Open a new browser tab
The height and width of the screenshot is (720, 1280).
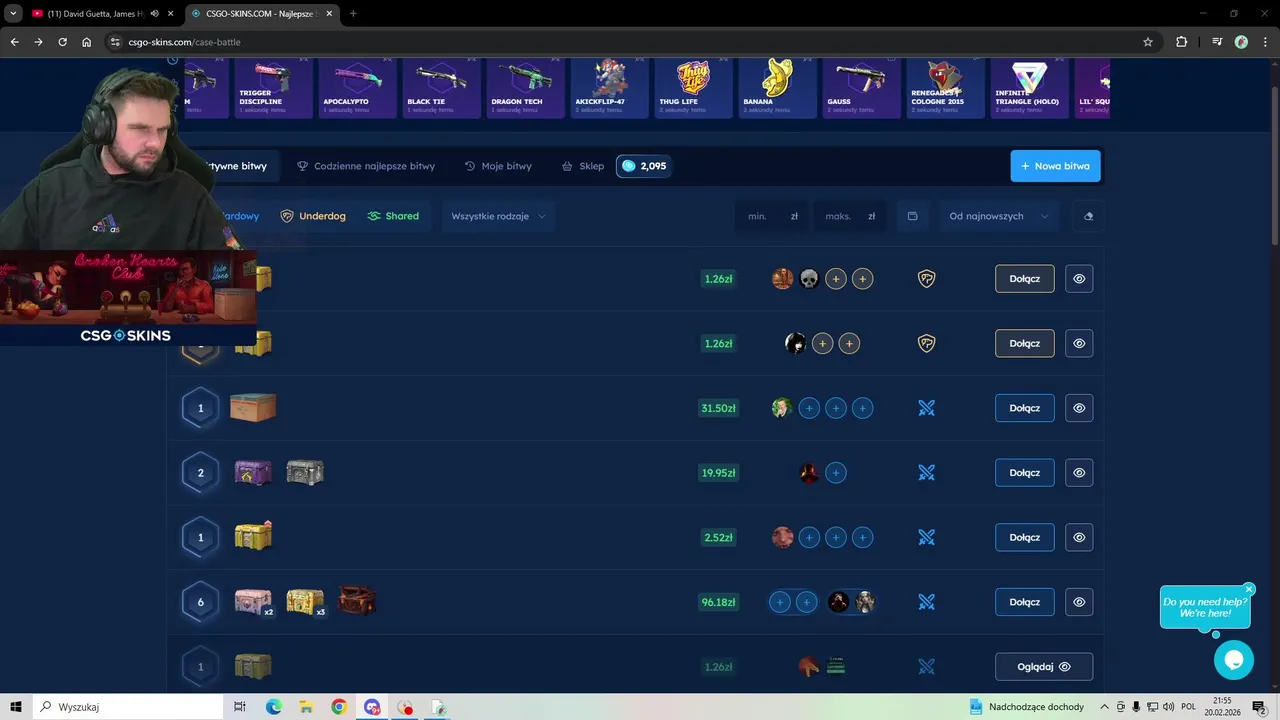click(353, 14)
